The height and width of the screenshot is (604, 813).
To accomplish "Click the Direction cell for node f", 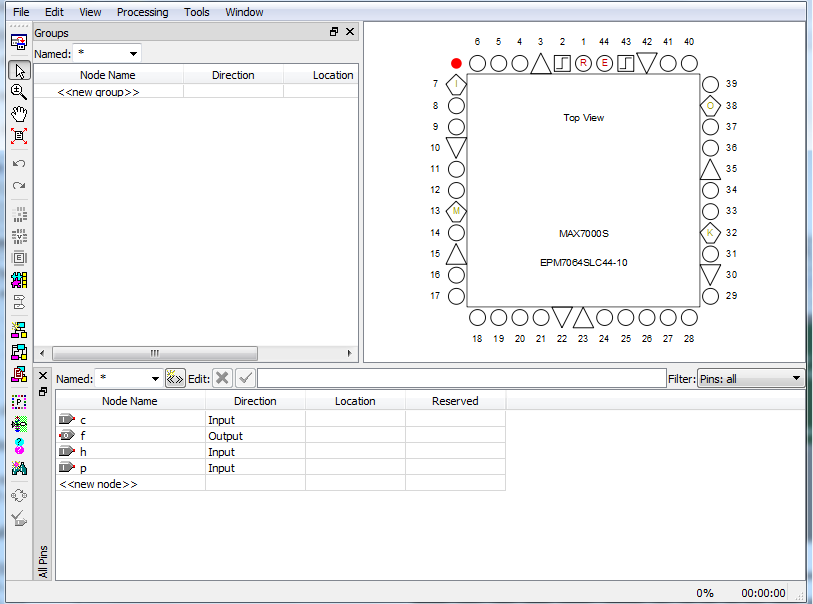I will 255,436.
